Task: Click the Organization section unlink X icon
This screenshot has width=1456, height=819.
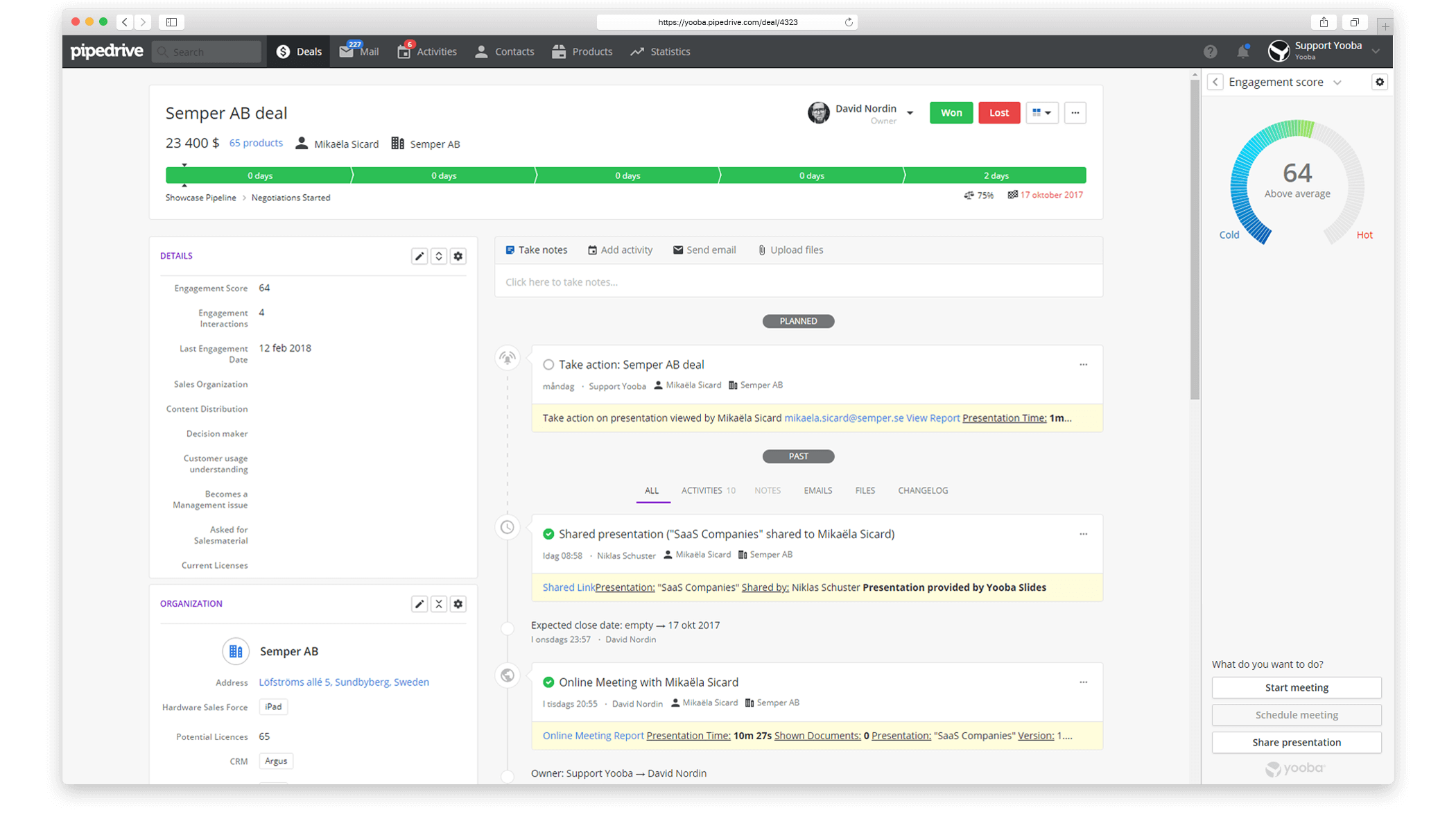Action: coord(439,604)
